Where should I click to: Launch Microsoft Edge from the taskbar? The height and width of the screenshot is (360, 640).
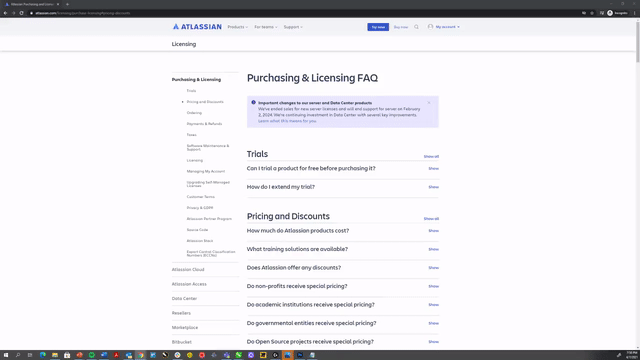[42, 355]
